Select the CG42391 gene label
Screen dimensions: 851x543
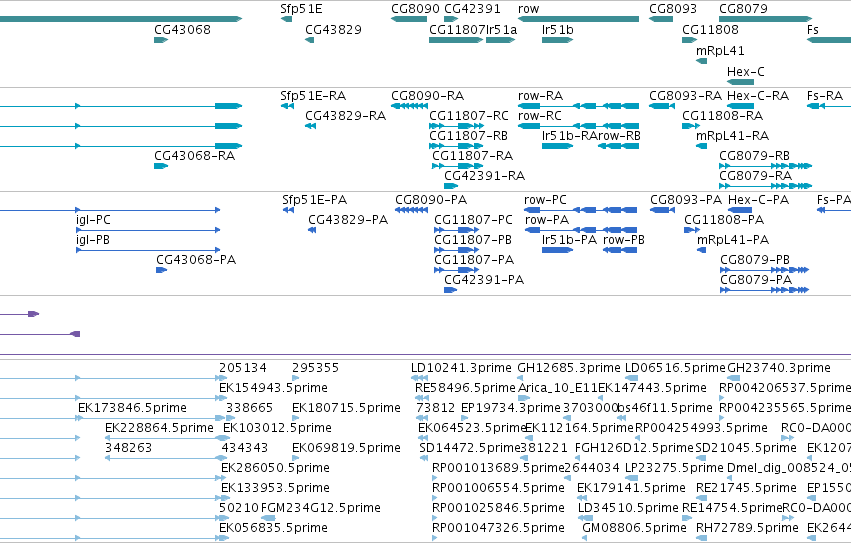click(x=472, y=9)
